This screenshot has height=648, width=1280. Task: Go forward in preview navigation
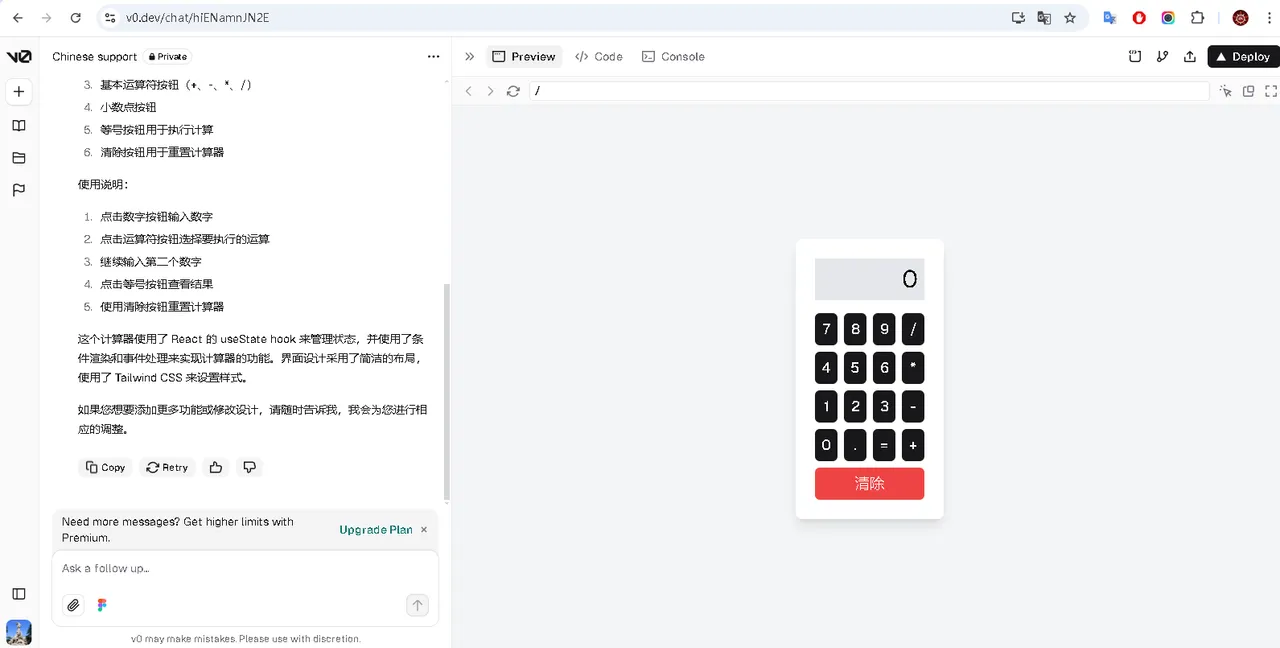[490, 91]
